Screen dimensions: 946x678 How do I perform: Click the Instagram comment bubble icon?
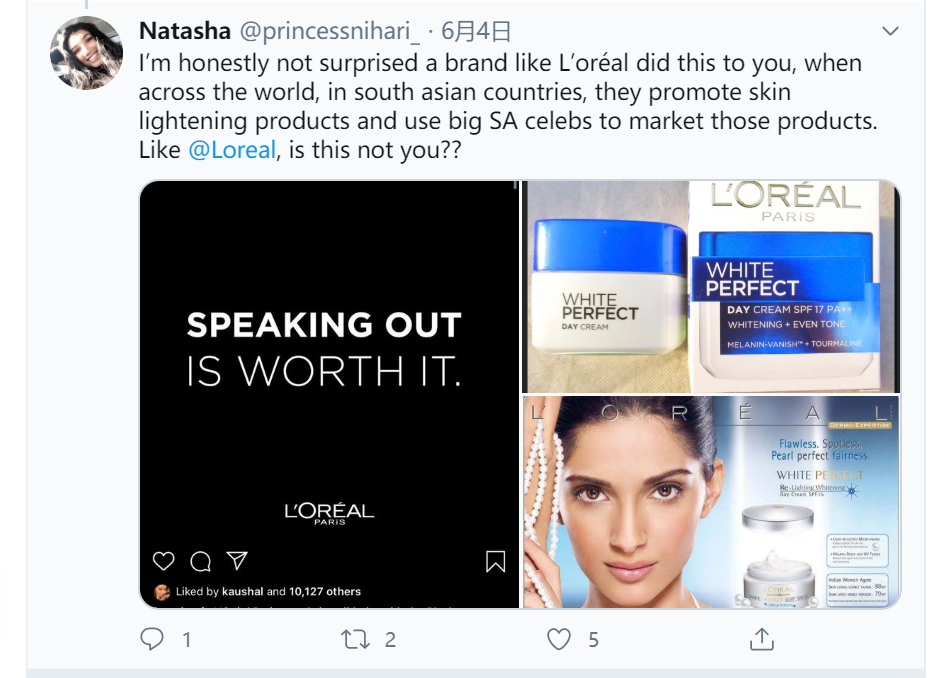tap(200, 560)
